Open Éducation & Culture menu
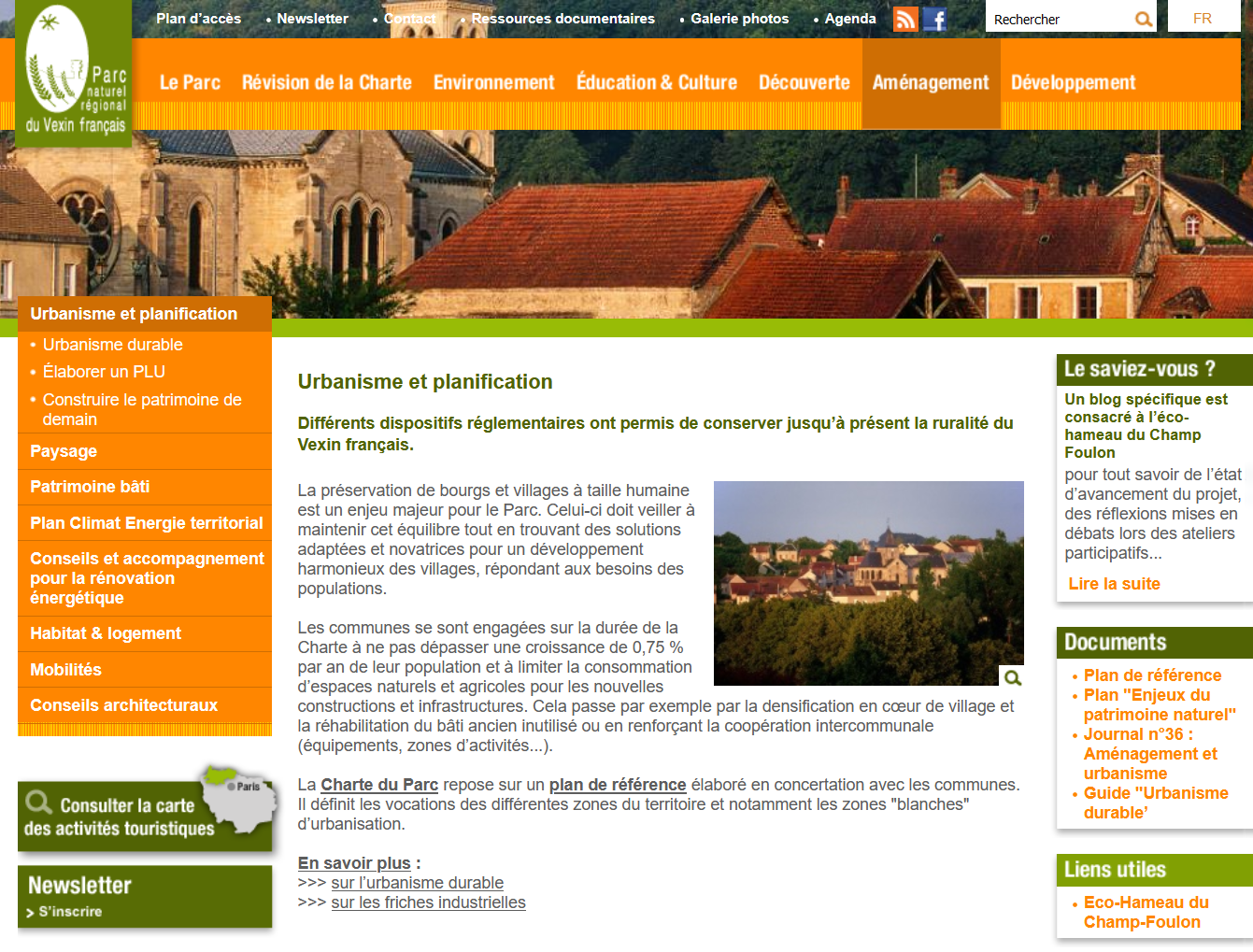Viewport: 1253px width, 952px height. tap(656, 83)
